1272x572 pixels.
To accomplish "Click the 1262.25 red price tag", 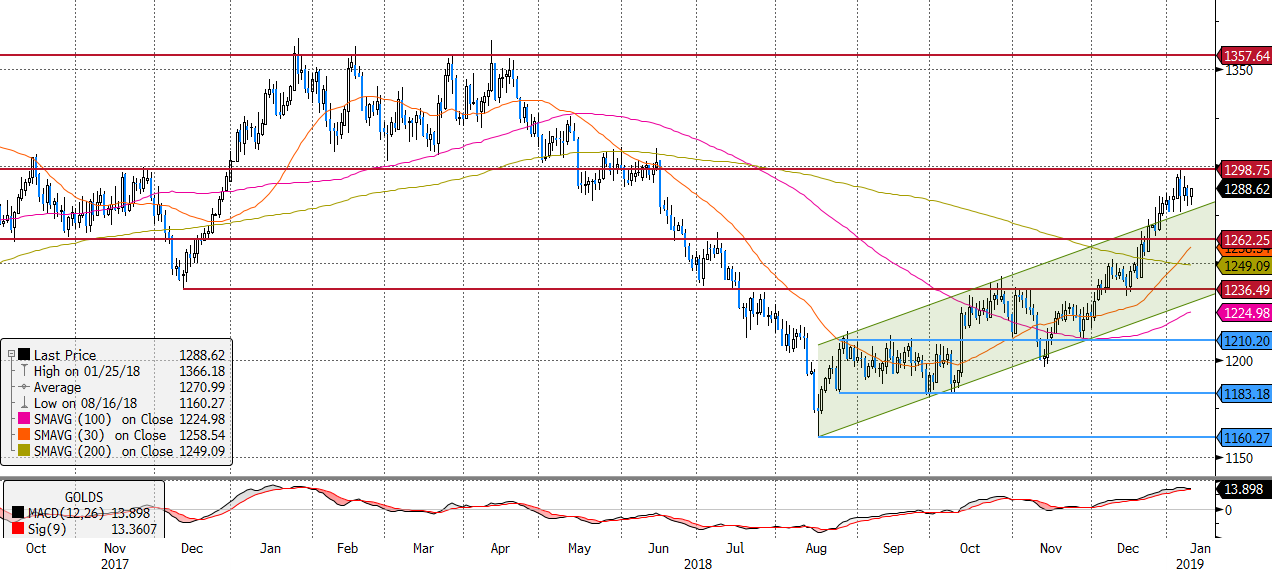I will 1243,239.
